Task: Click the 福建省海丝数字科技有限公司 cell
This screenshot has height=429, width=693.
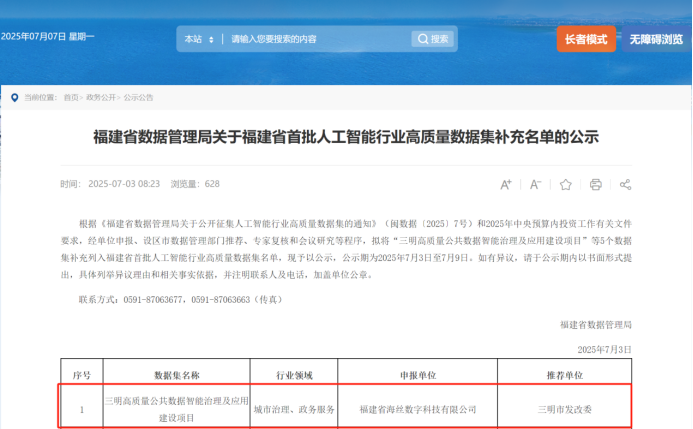Action: tap(417, 408)
